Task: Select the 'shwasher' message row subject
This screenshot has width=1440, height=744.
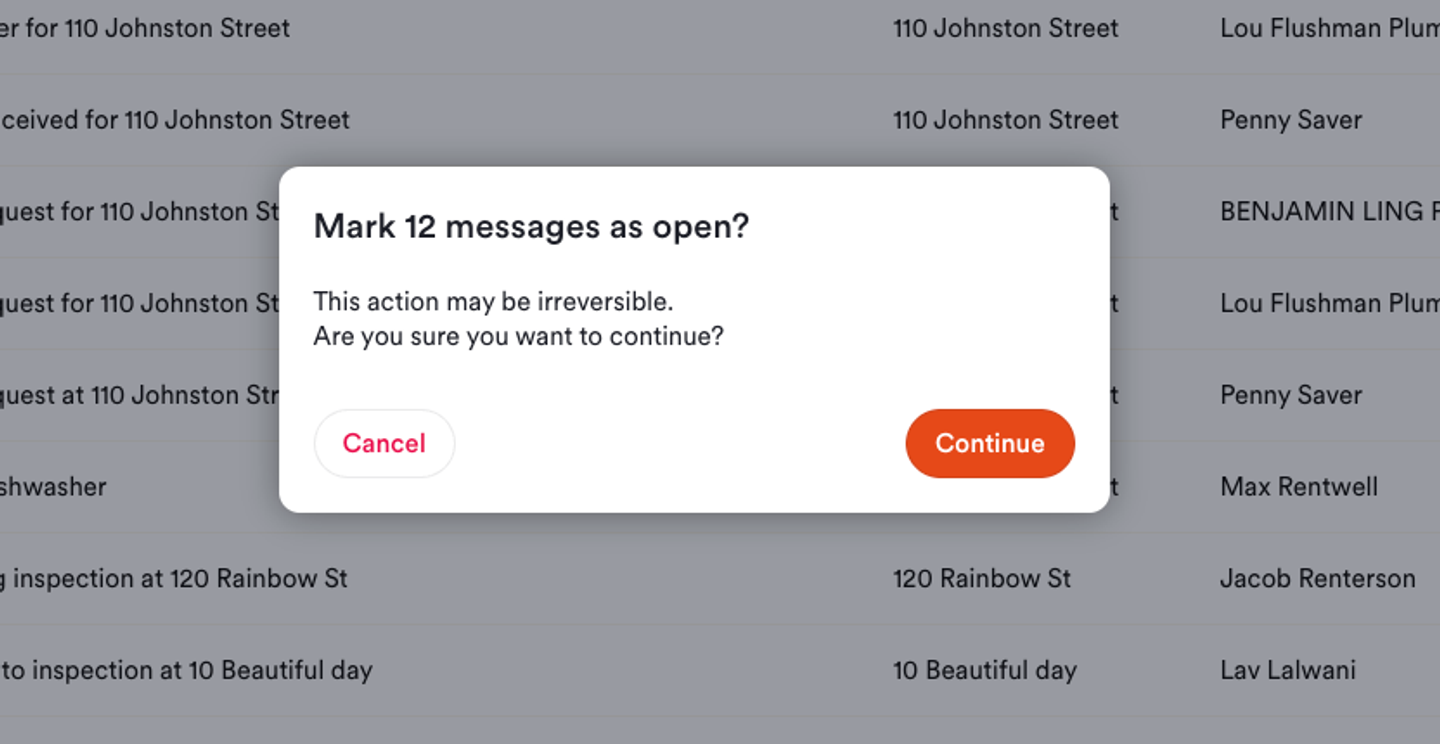Action: [x=53, y=487]
